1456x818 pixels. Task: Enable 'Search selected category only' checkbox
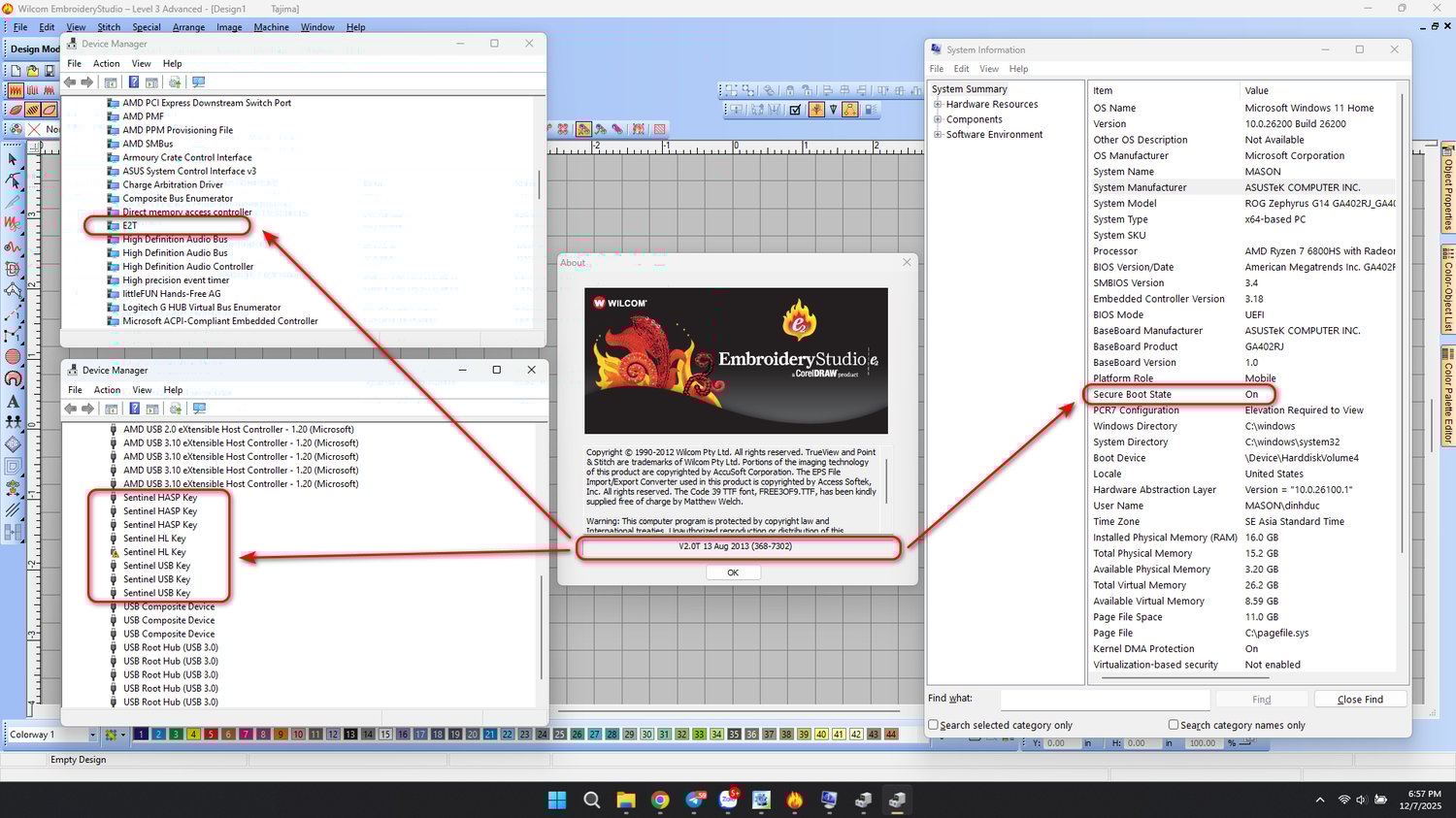coord(934,725)
